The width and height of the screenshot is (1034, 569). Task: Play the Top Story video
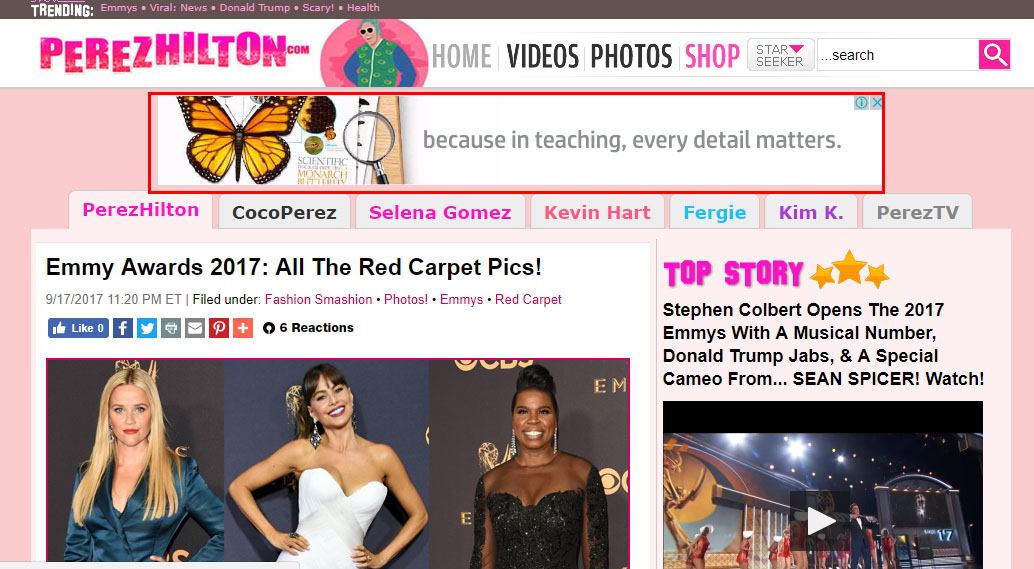point(820,521)
